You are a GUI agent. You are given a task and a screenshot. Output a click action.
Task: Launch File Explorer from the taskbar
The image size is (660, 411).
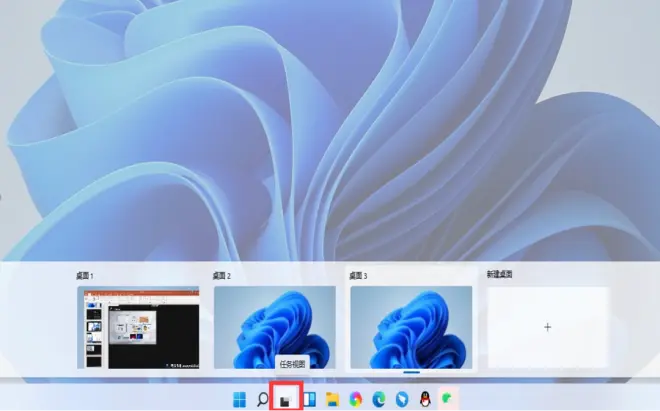coord(332,400)
